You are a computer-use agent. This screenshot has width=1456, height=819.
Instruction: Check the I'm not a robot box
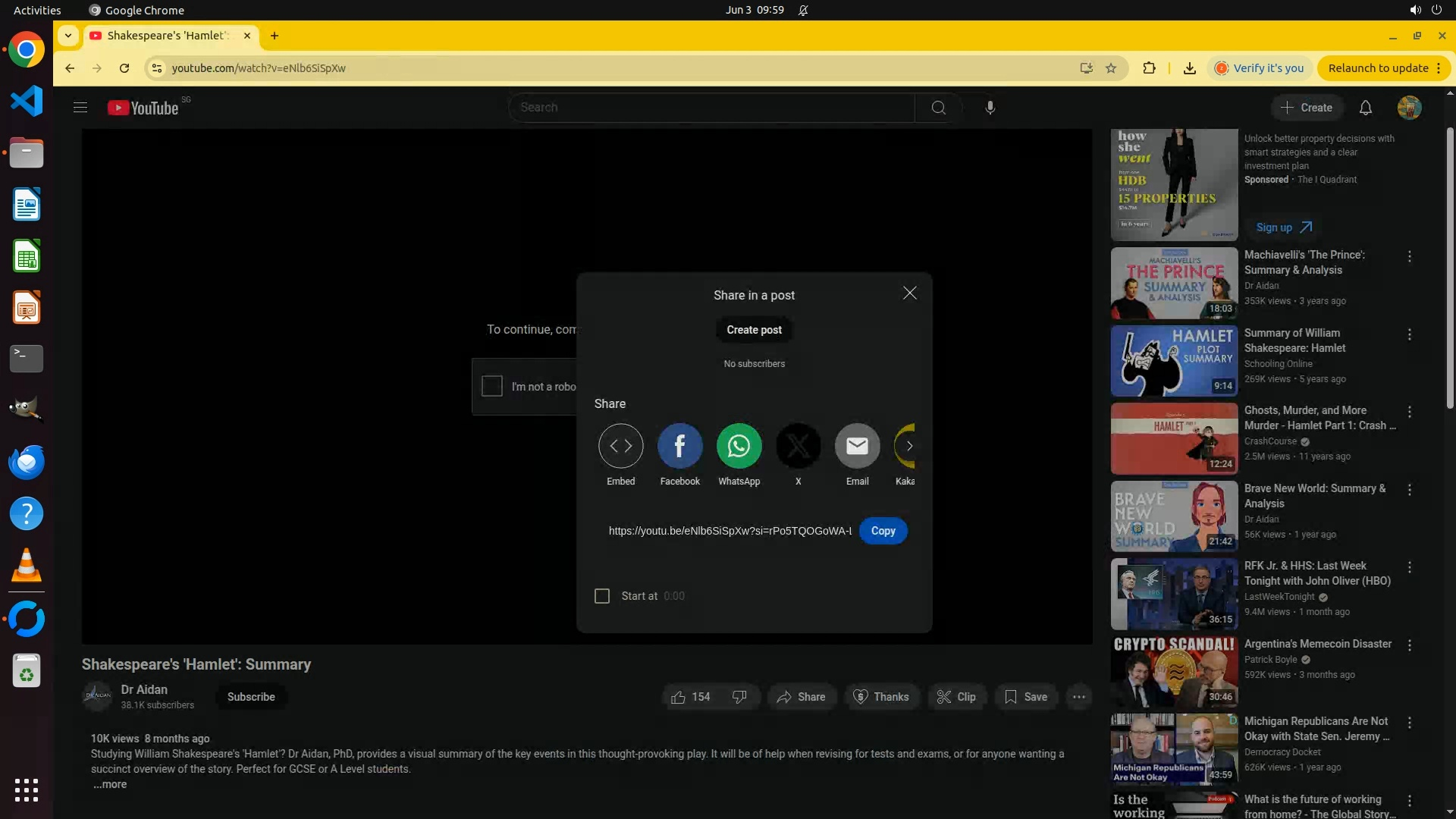pos(492,386)
